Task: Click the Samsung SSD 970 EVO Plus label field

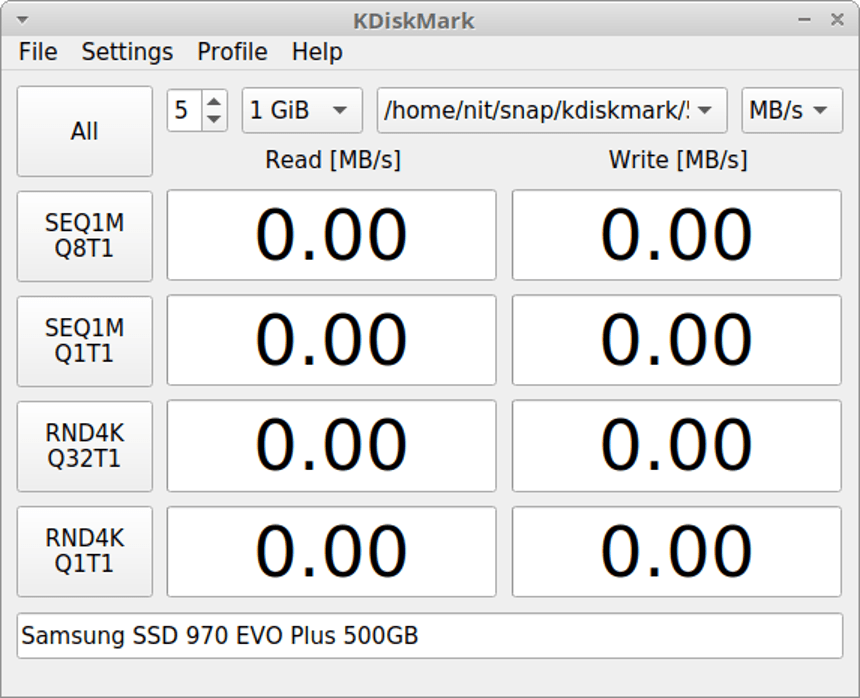Action: tap(430, 635)
